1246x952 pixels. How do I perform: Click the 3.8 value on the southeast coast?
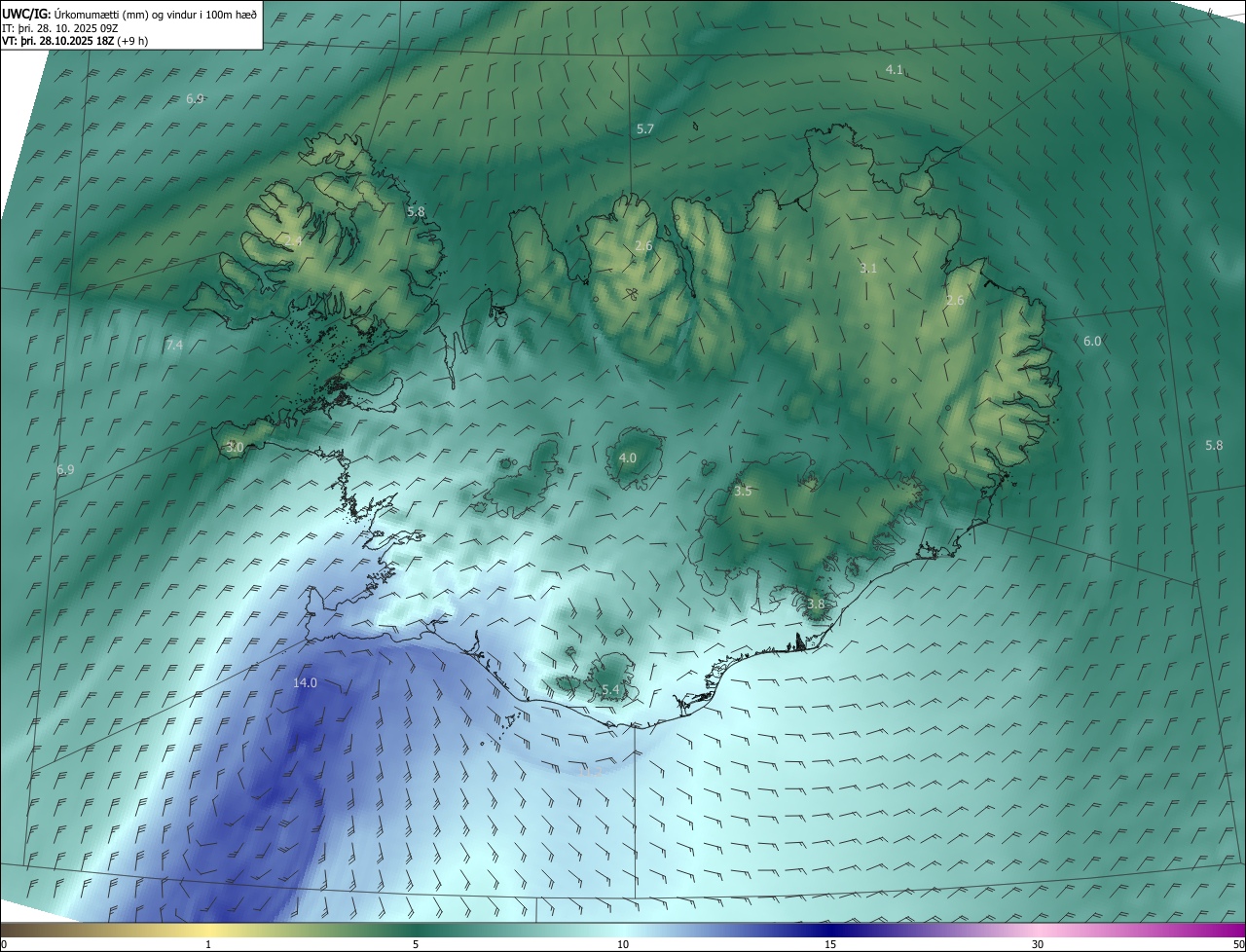(x=816, y=604)
